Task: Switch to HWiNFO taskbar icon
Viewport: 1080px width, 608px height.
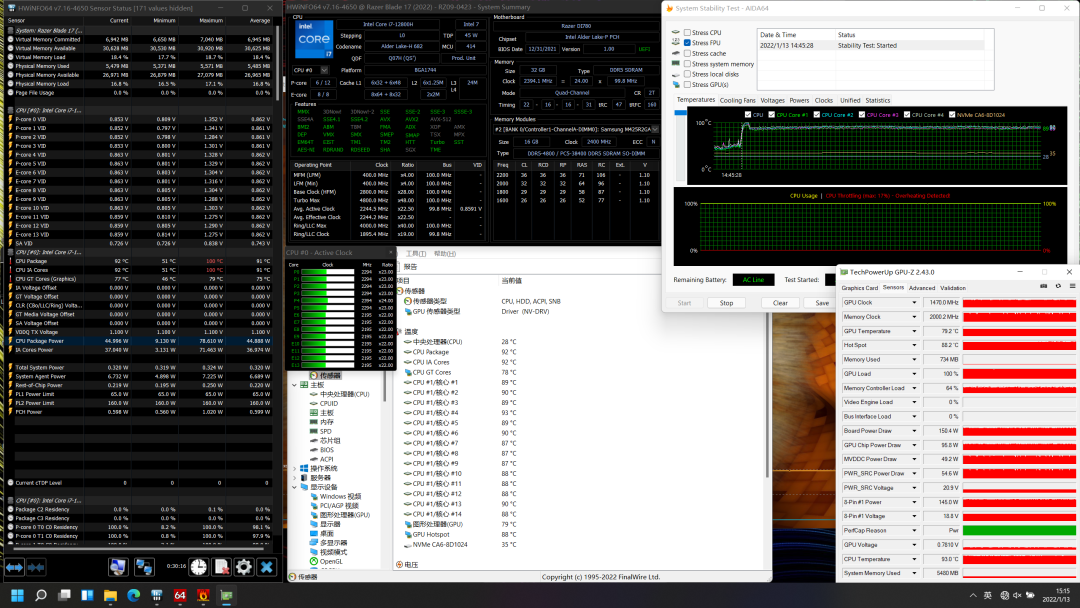Action: click(156, 595)
